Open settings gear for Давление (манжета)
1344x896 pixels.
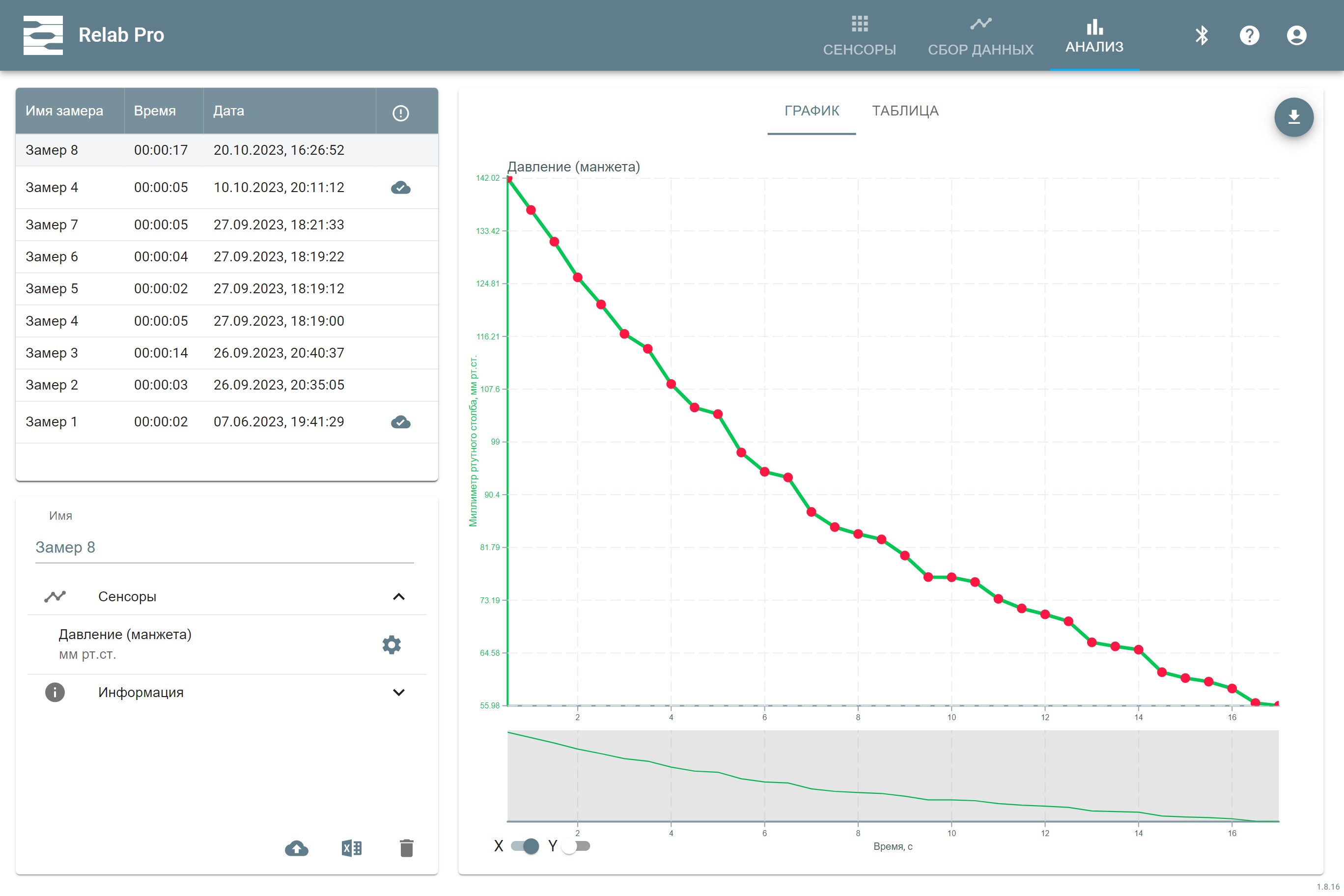click(x=392, y=644)
